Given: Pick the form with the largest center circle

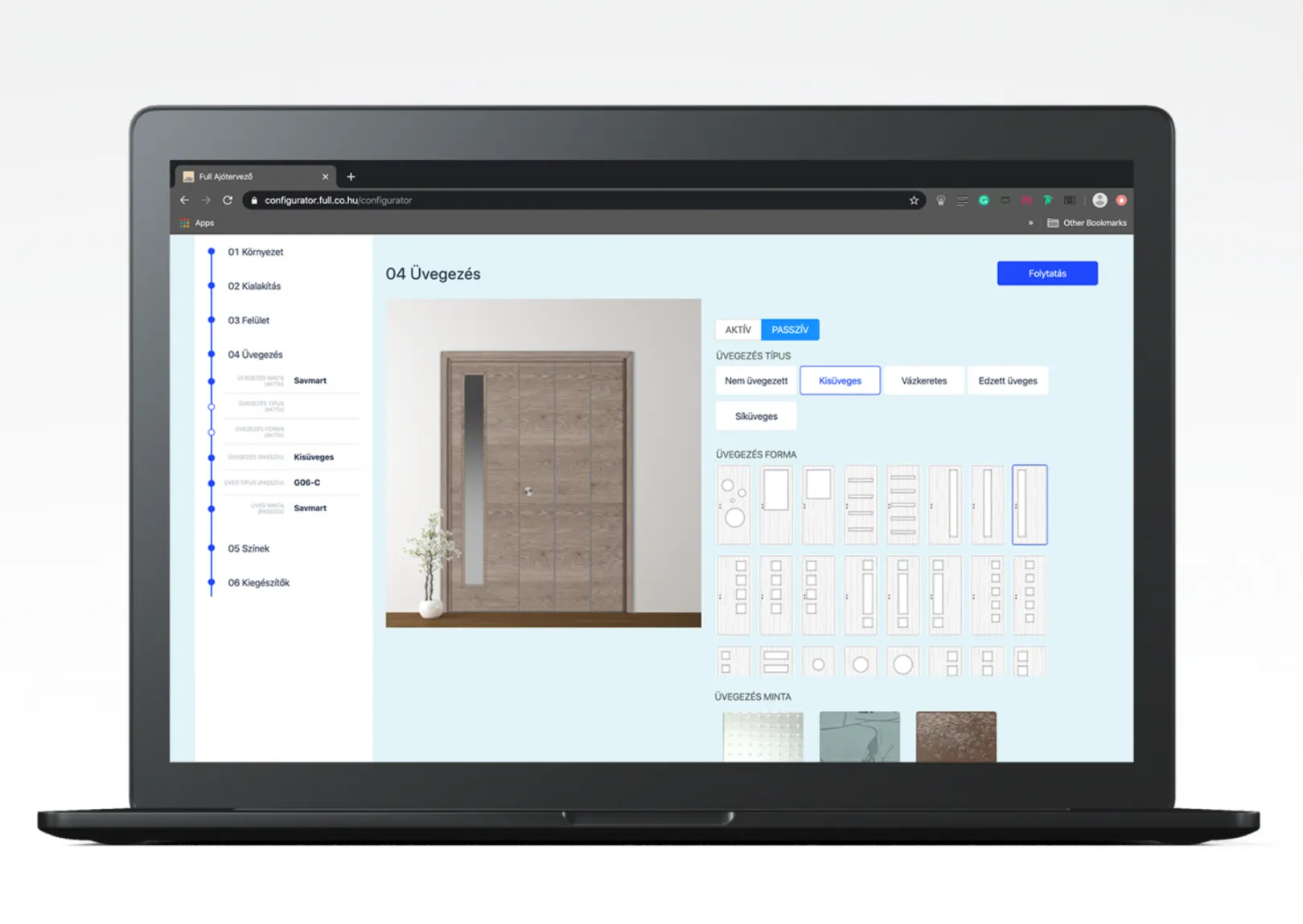Looking at the screenshot, I should [x=902, y=661].
